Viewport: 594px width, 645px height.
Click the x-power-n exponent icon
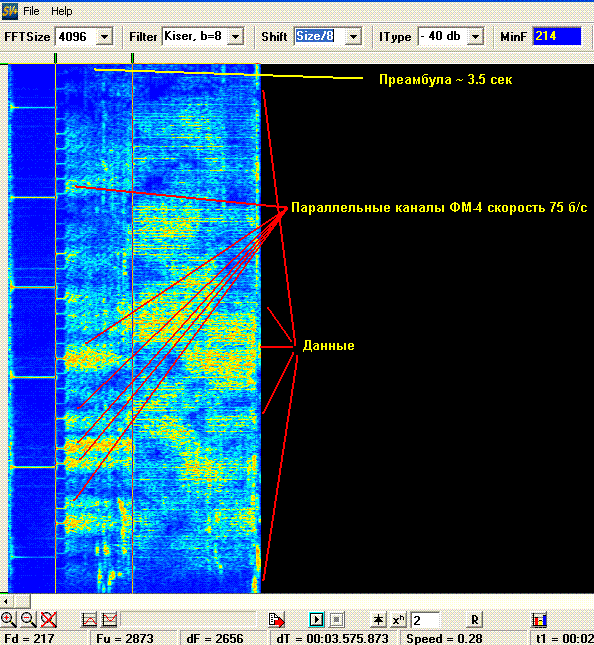coord(398,619)
